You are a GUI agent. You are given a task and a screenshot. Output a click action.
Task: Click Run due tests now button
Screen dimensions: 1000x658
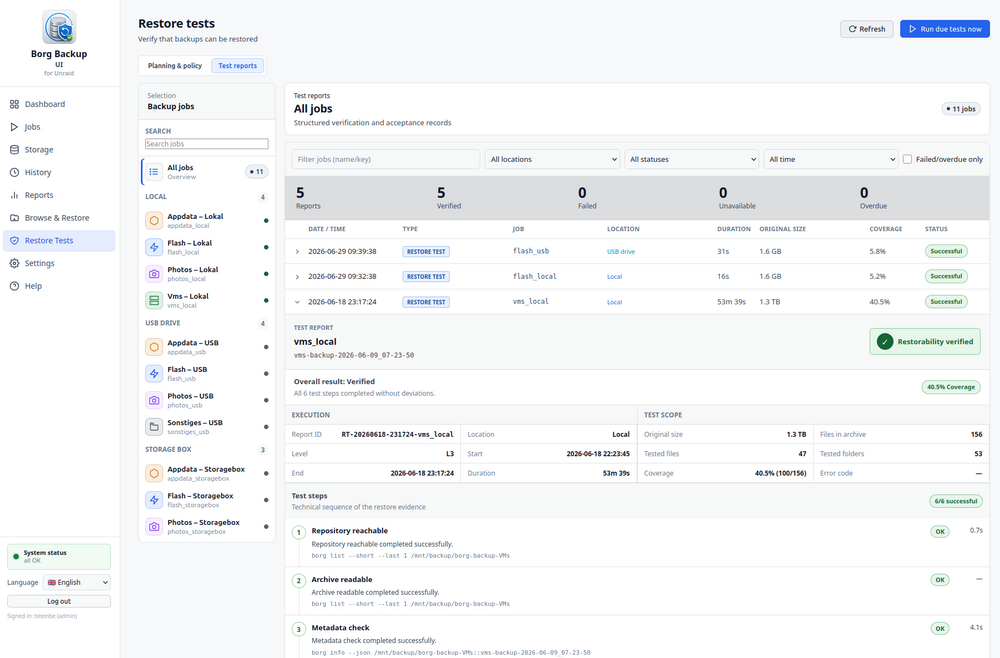pyautogui.click(x=945, y=29)
